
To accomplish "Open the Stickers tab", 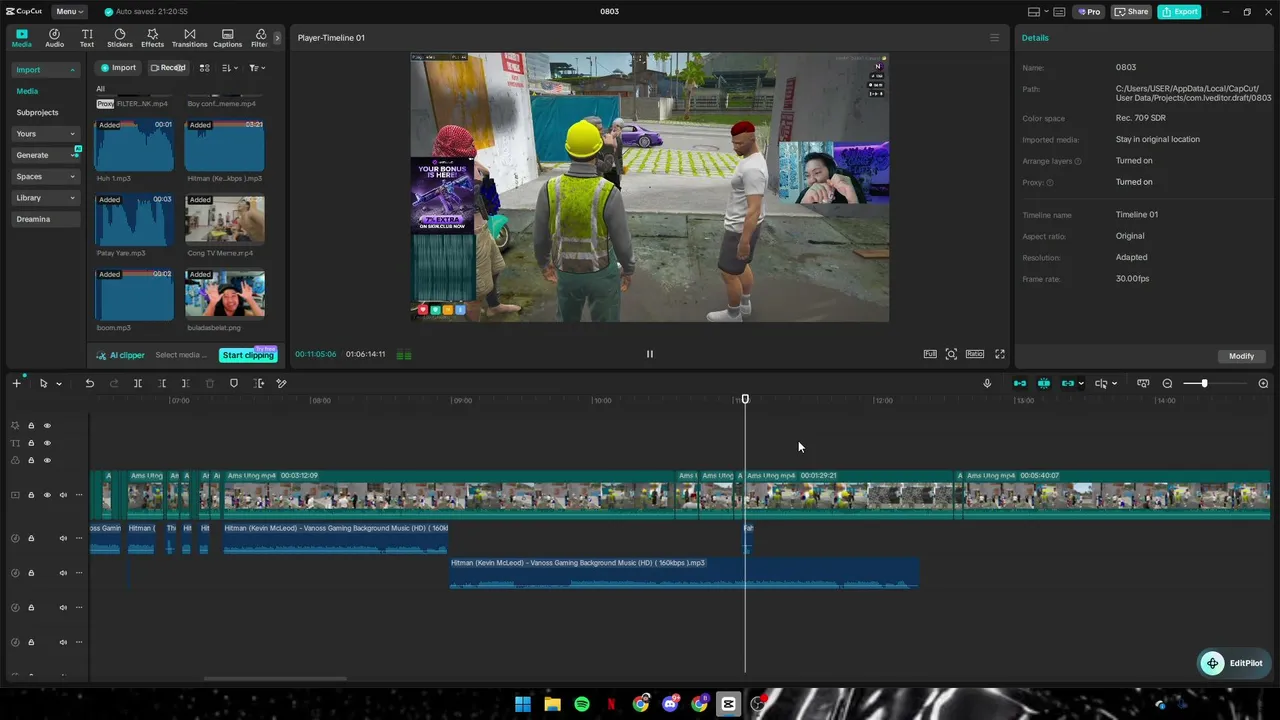I will (x=120, y=38).
